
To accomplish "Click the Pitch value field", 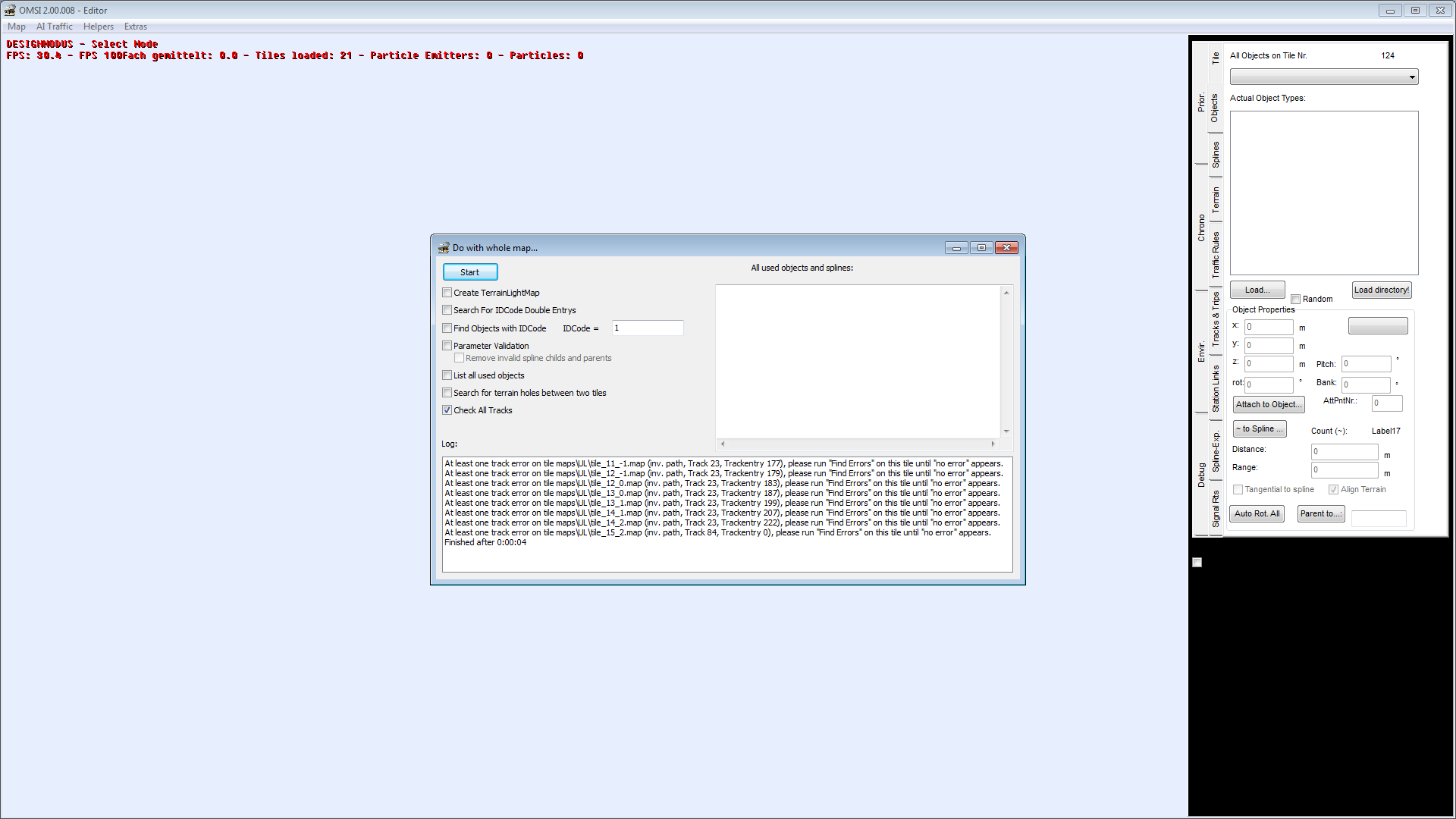I will [x=1366, y=364].
